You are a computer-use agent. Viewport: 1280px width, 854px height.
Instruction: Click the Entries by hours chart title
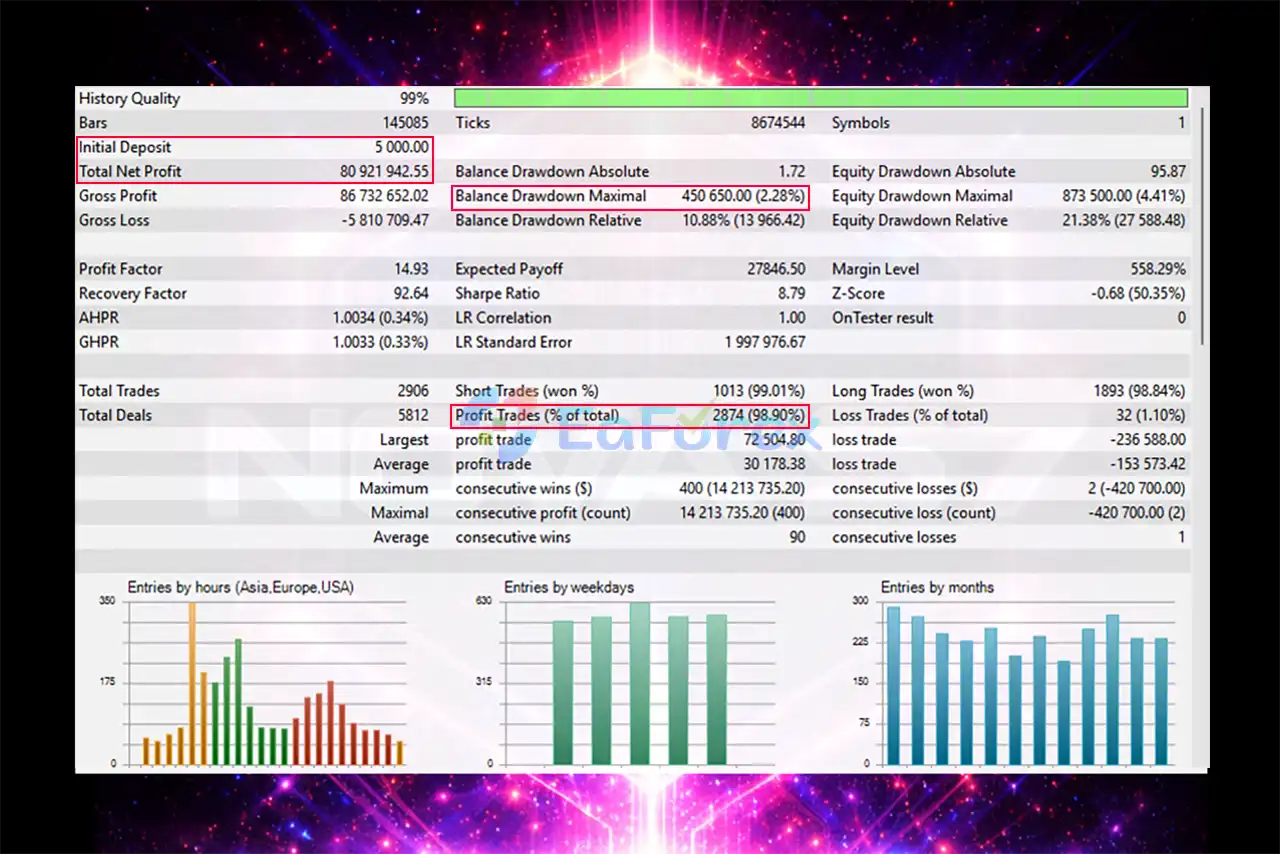(x=240, y=588)
